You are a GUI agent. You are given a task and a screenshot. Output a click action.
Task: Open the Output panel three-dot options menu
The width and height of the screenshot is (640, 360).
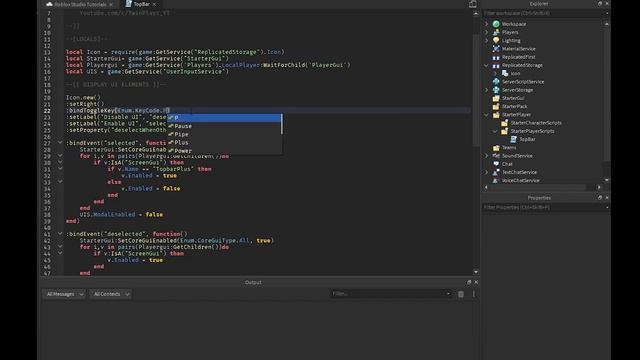point(473,294)
